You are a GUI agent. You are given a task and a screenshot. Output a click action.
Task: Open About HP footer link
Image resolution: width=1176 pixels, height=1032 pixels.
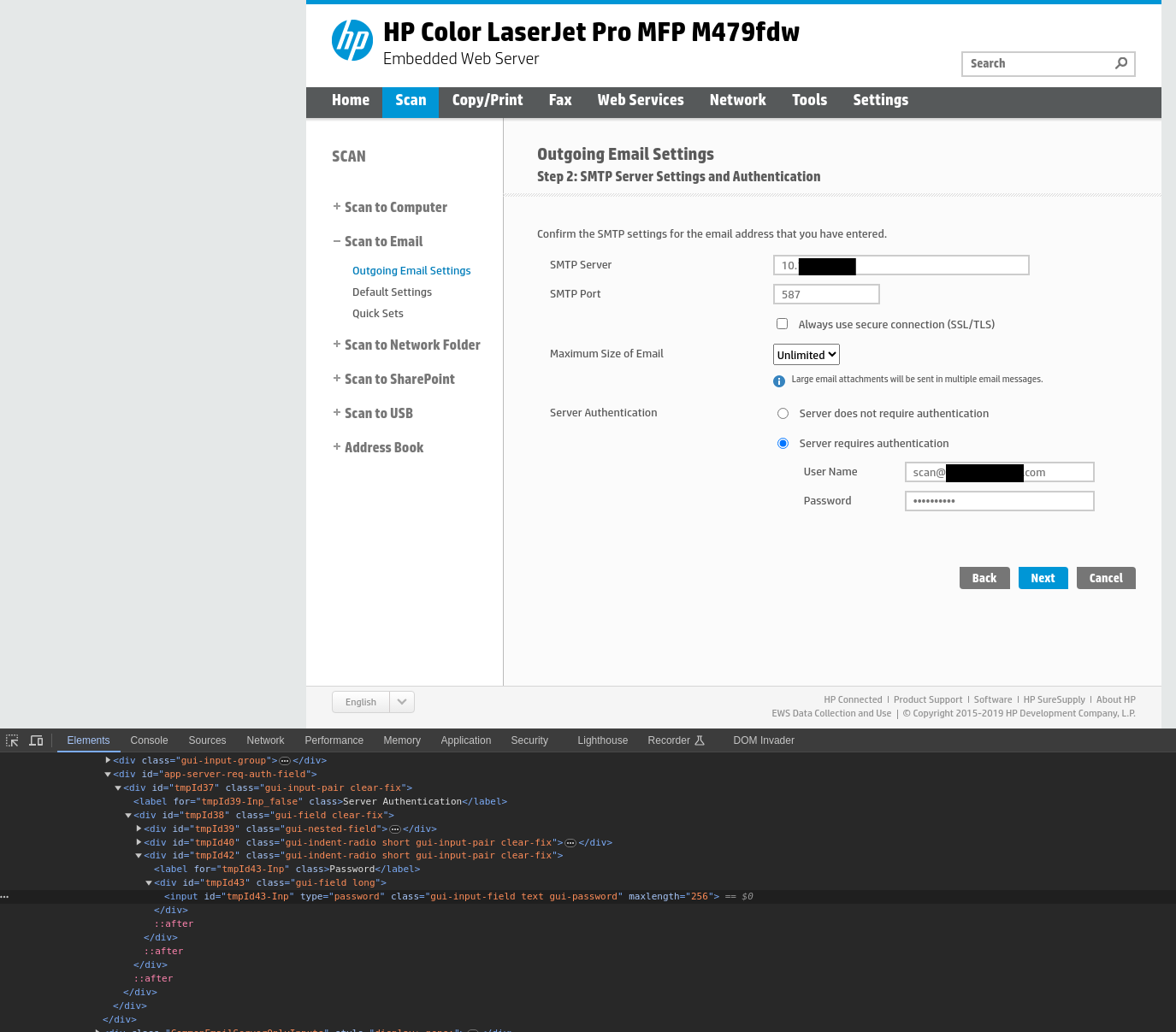(1116, 699)
